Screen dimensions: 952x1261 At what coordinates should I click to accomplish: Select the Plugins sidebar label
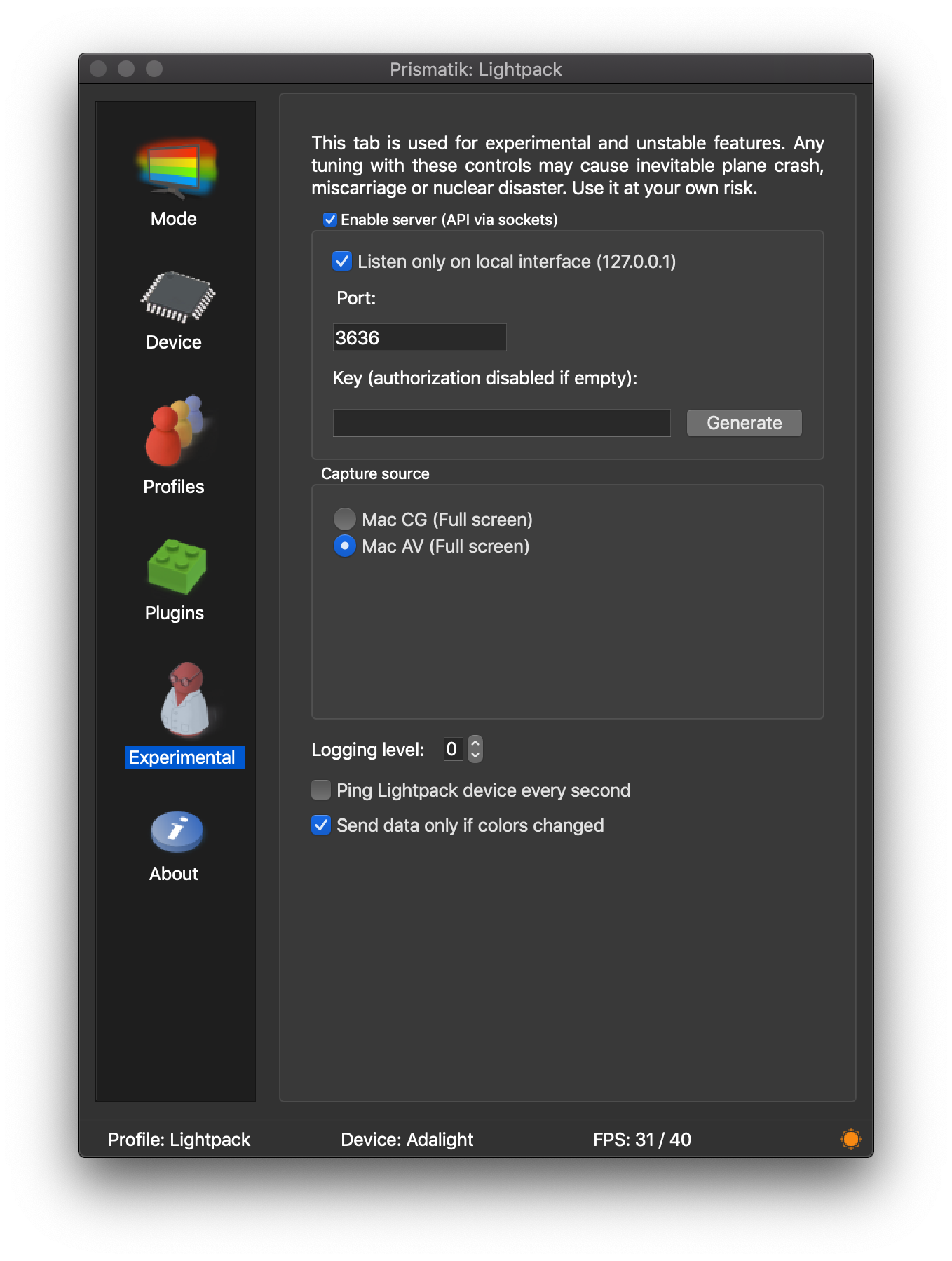[x=175, y=613]
